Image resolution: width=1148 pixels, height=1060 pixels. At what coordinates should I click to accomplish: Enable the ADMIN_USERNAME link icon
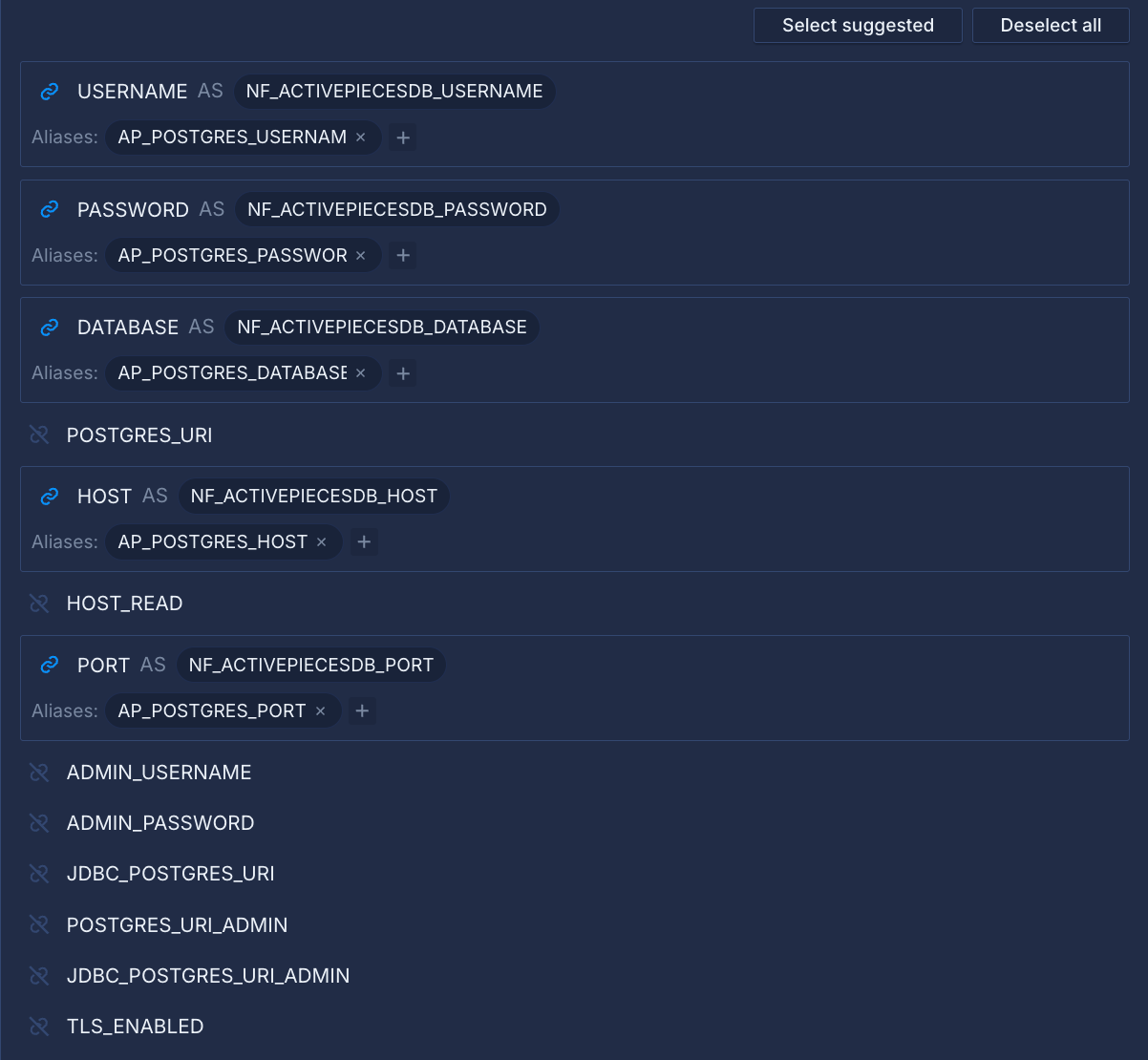pyautogui.click(x=39, y=773)
